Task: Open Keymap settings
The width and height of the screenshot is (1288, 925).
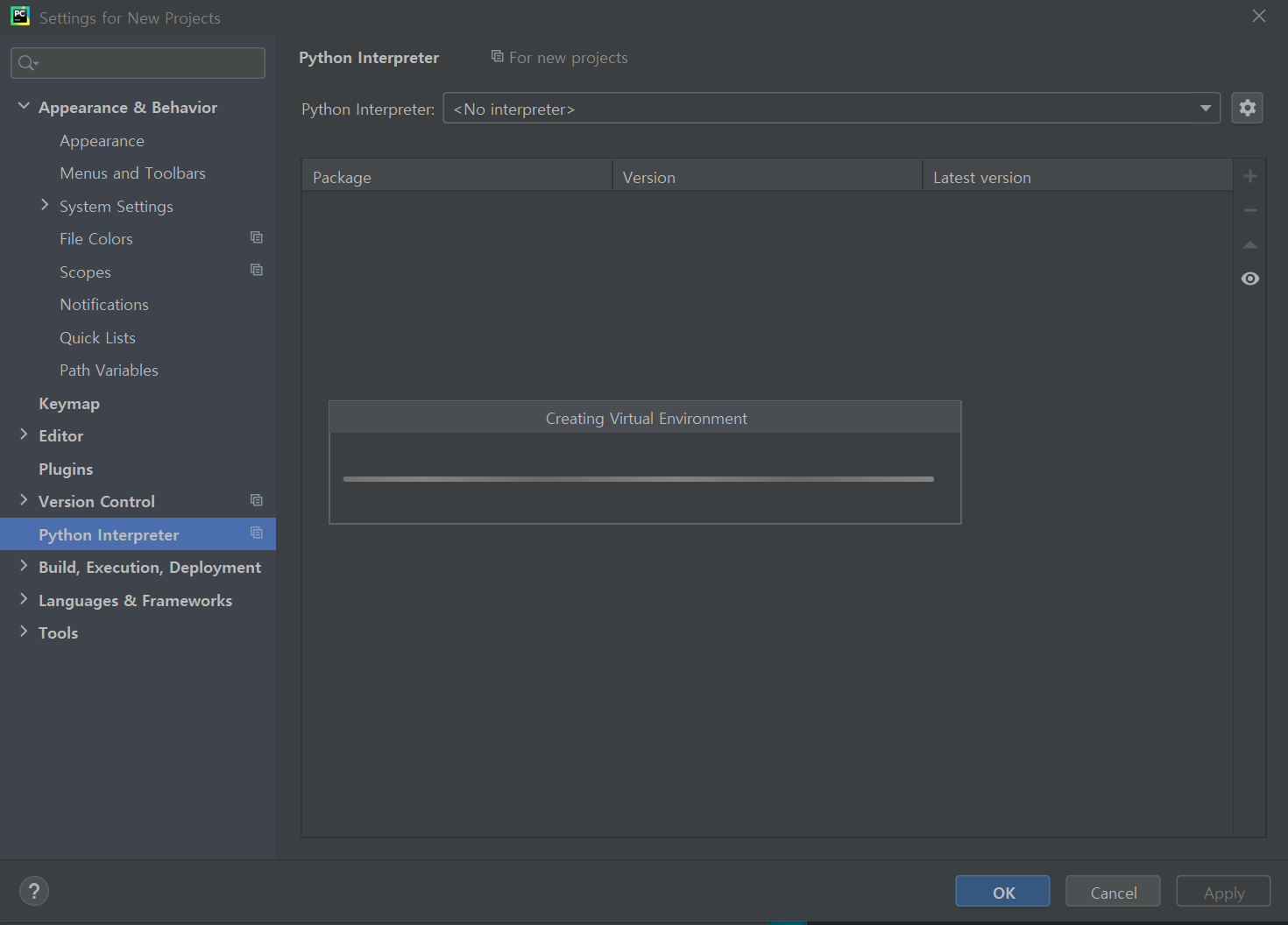Action: 69,404
